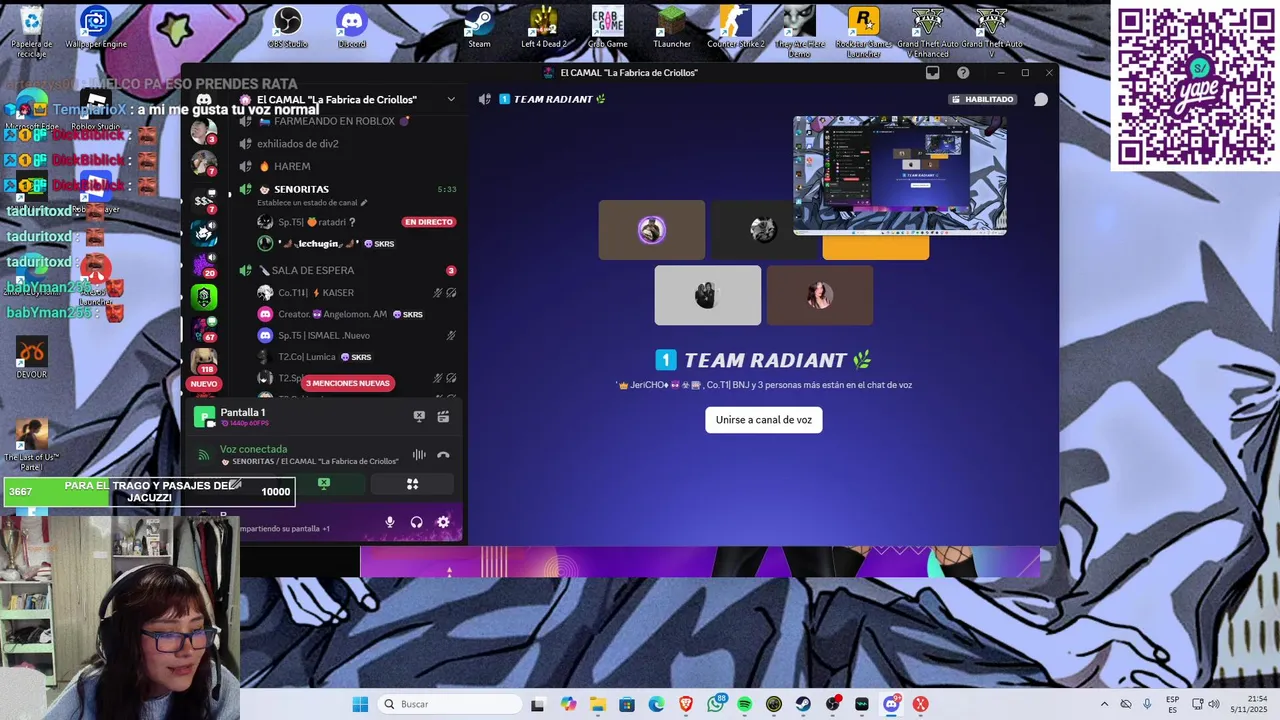Viewport: 1280px width, 720px height.
Task: Open WhatsApp from the taskbar
Action: click(716, 704)
